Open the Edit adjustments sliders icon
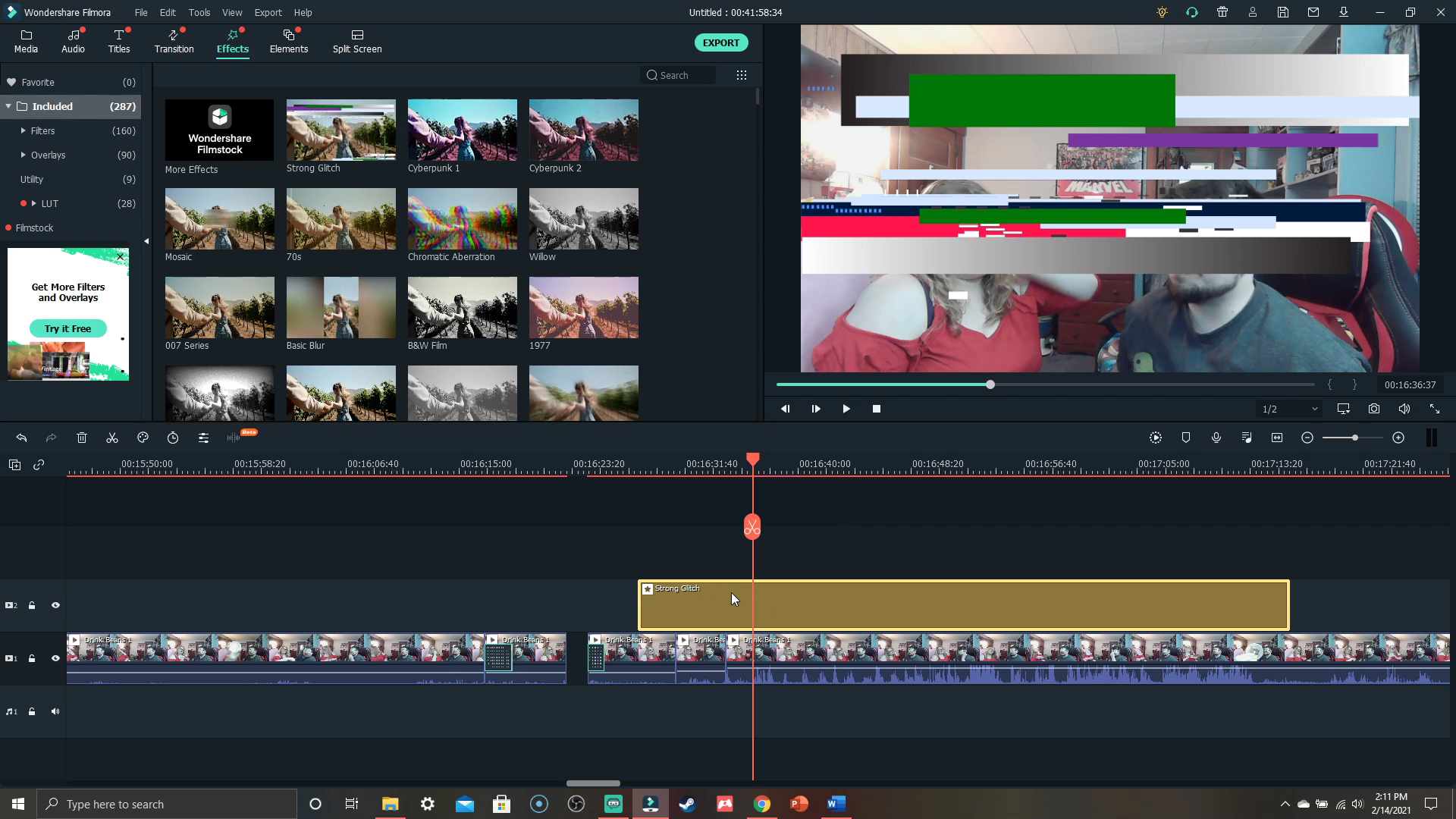This screenshot has height=819, width=1456. (203, 438)
